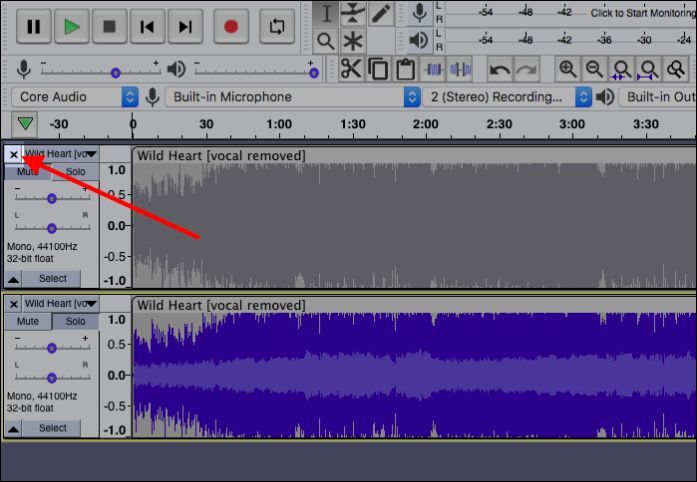Click the Paste clipboard icon
This screenshot has width=697, height=482.
coord(405,69)
